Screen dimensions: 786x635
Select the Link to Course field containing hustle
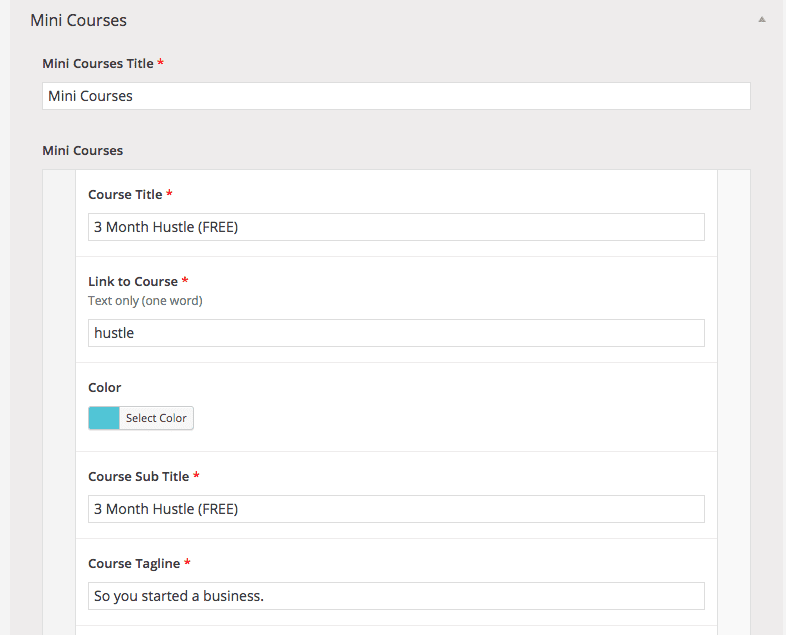[396, 333]
